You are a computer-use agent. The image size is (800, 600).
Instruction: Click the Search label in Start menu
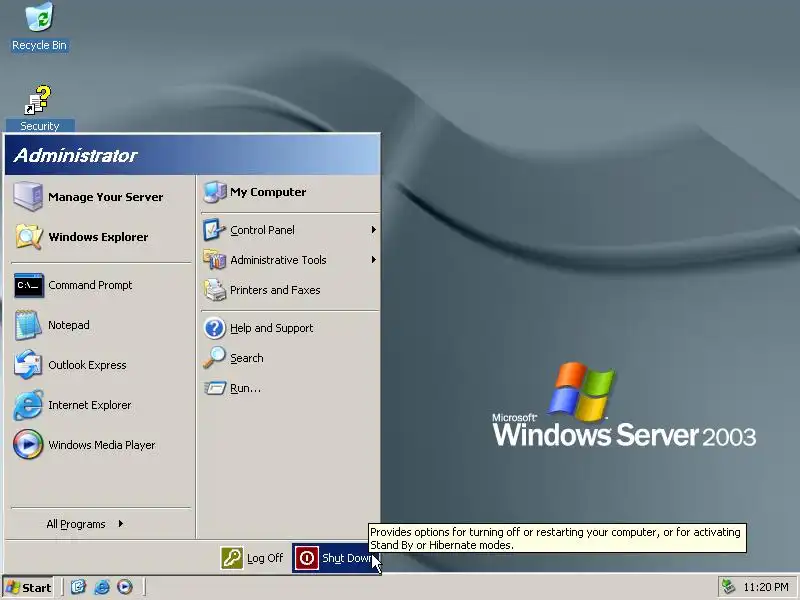246,358
